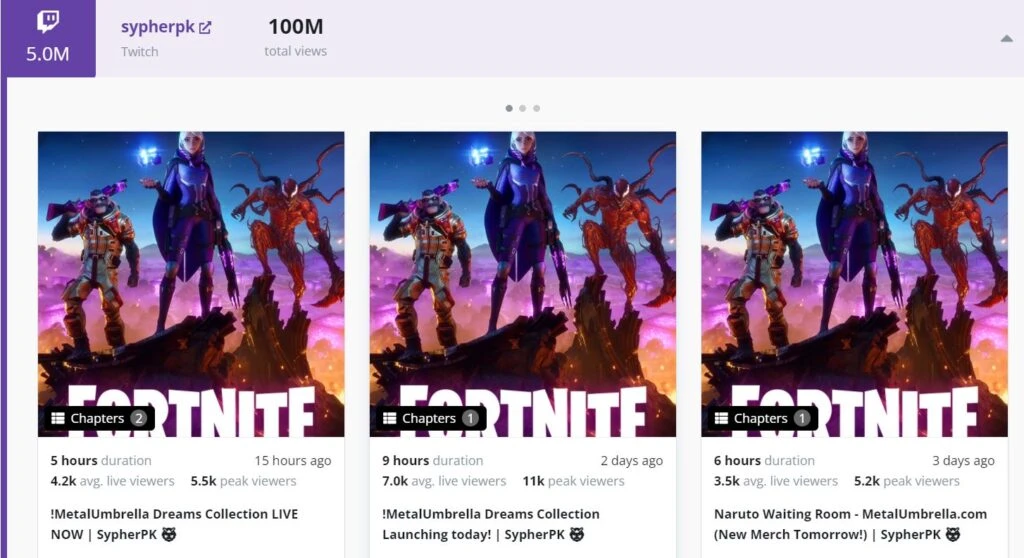Image resolution: width=1024 pixels, height=558 pixels.
Task: Click Chapters list icon on third stream
Action: (x=721, y=418)
